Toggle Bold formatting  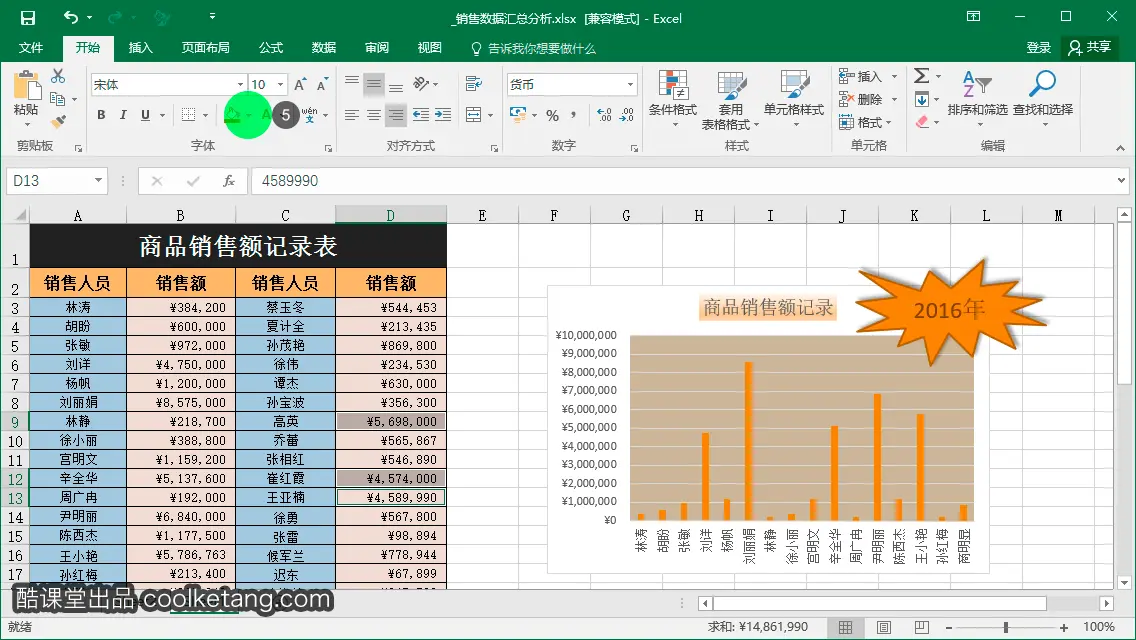click(x=101, y=115)
